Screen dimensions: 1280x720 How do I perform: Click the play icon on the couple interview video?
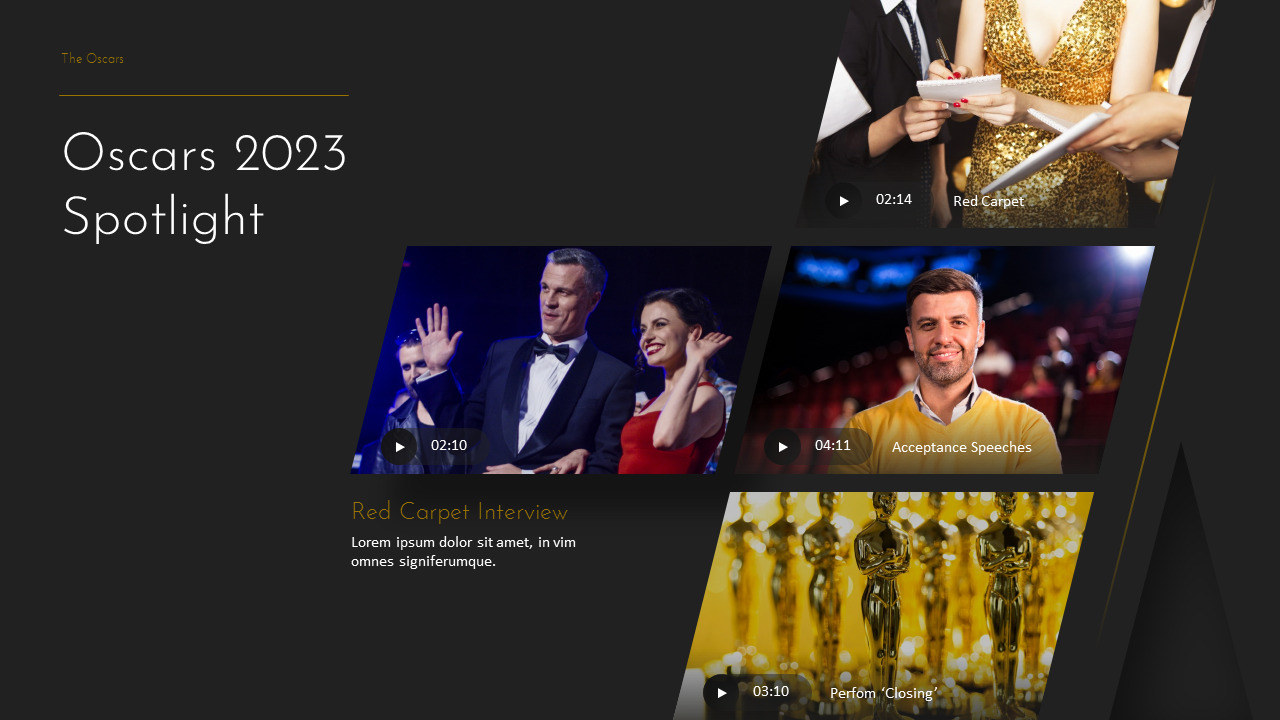[x=400, y=446]
